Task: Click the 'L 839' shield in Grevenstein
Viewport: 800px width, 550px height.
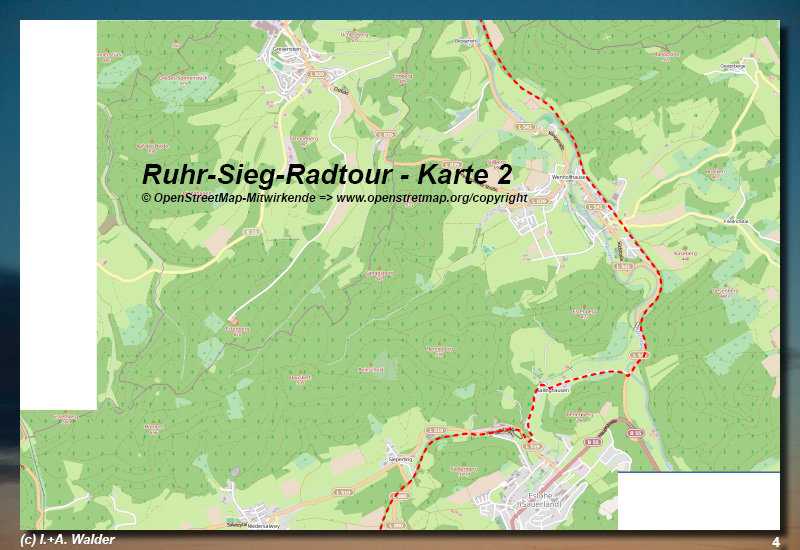Action: (x=317, y=74)
